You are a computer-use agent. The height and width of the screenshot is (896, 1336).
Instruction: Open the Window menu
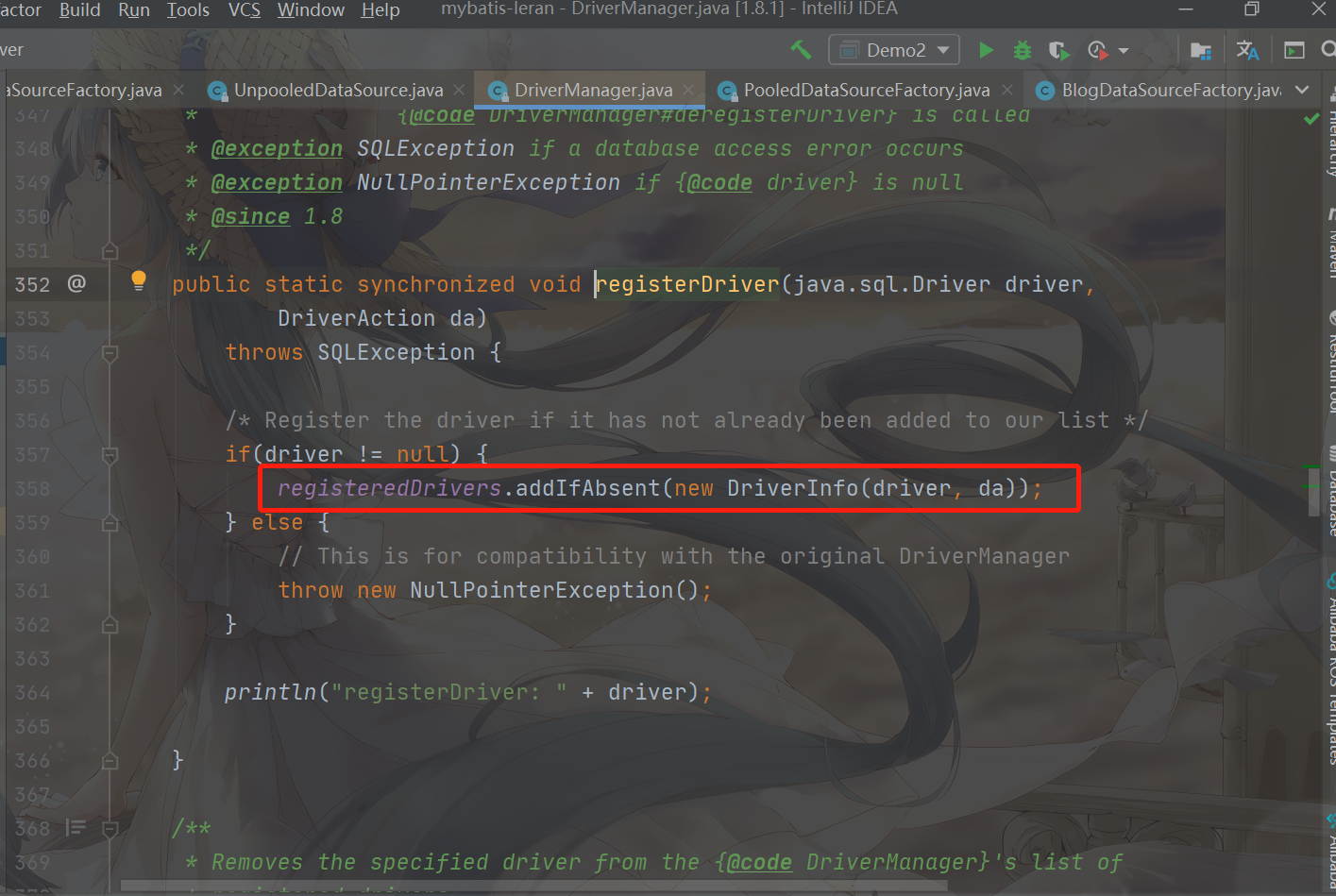(311, 10)
